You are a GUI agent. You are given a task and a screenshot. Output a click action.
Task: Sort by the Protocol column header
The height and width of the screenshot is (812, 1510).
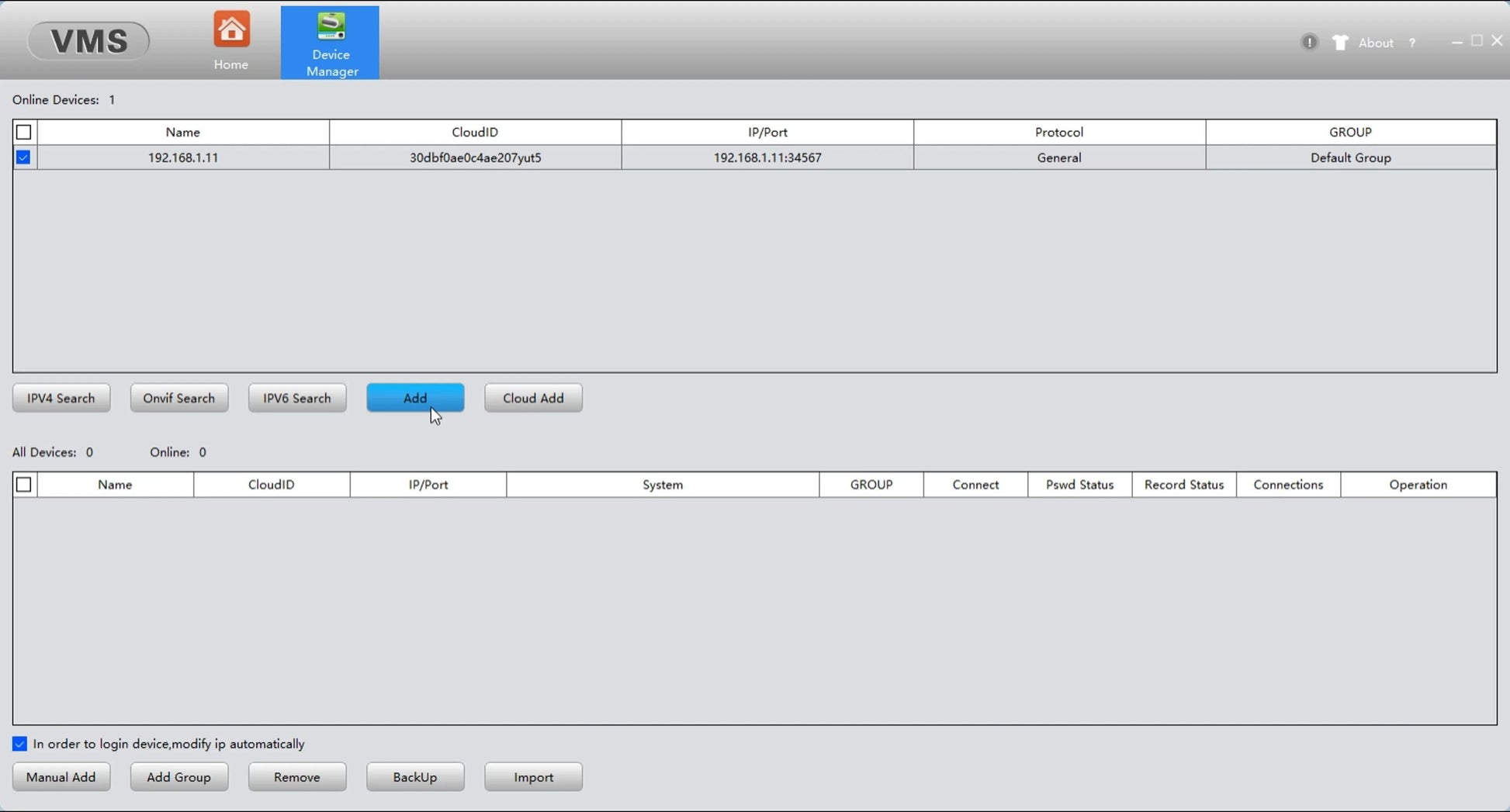point(1059,133)
